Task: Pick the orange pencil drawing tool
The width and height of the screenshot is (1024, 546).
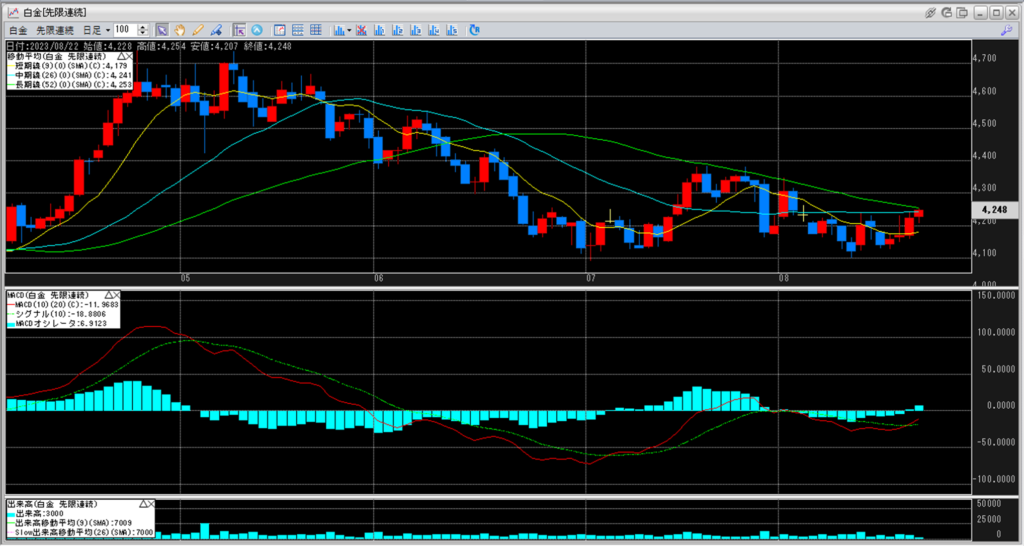Action: 198,30
